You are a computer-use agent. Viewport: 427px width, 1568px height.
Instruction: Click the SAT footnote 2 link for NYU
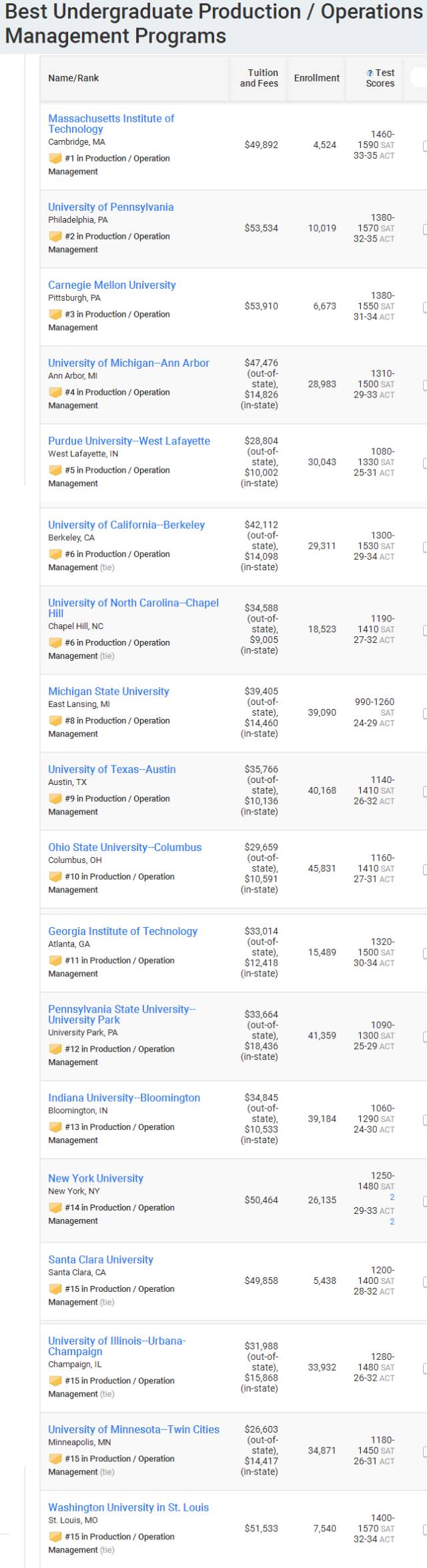(392, 1197)
